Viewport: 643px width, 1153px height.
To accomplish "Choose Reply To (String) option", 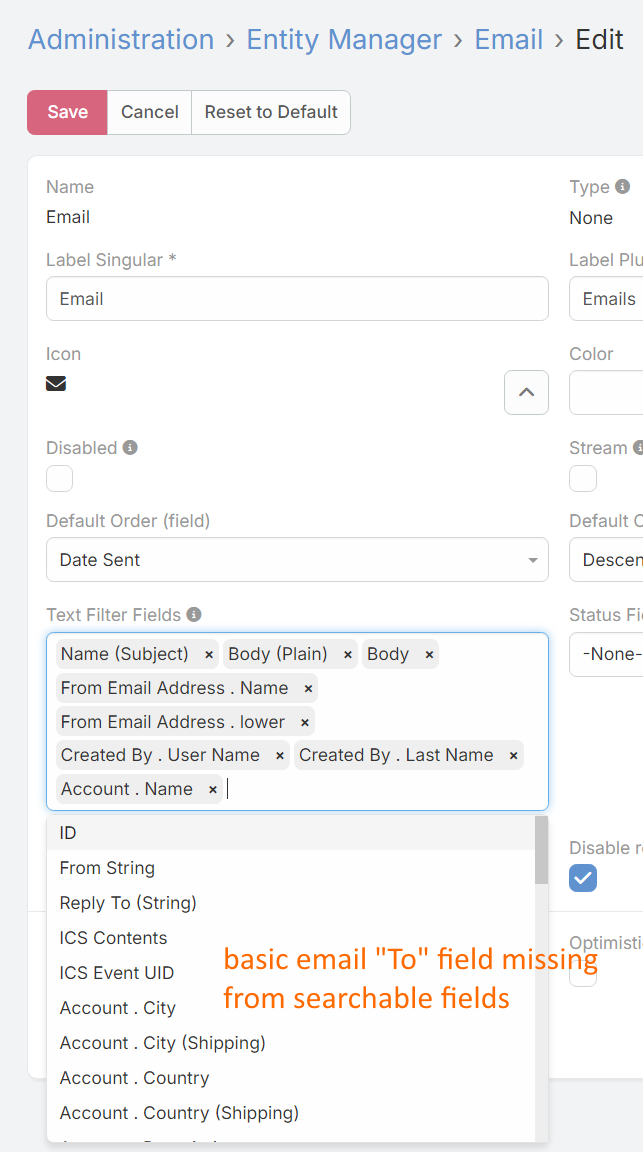I will coord(128,903).
